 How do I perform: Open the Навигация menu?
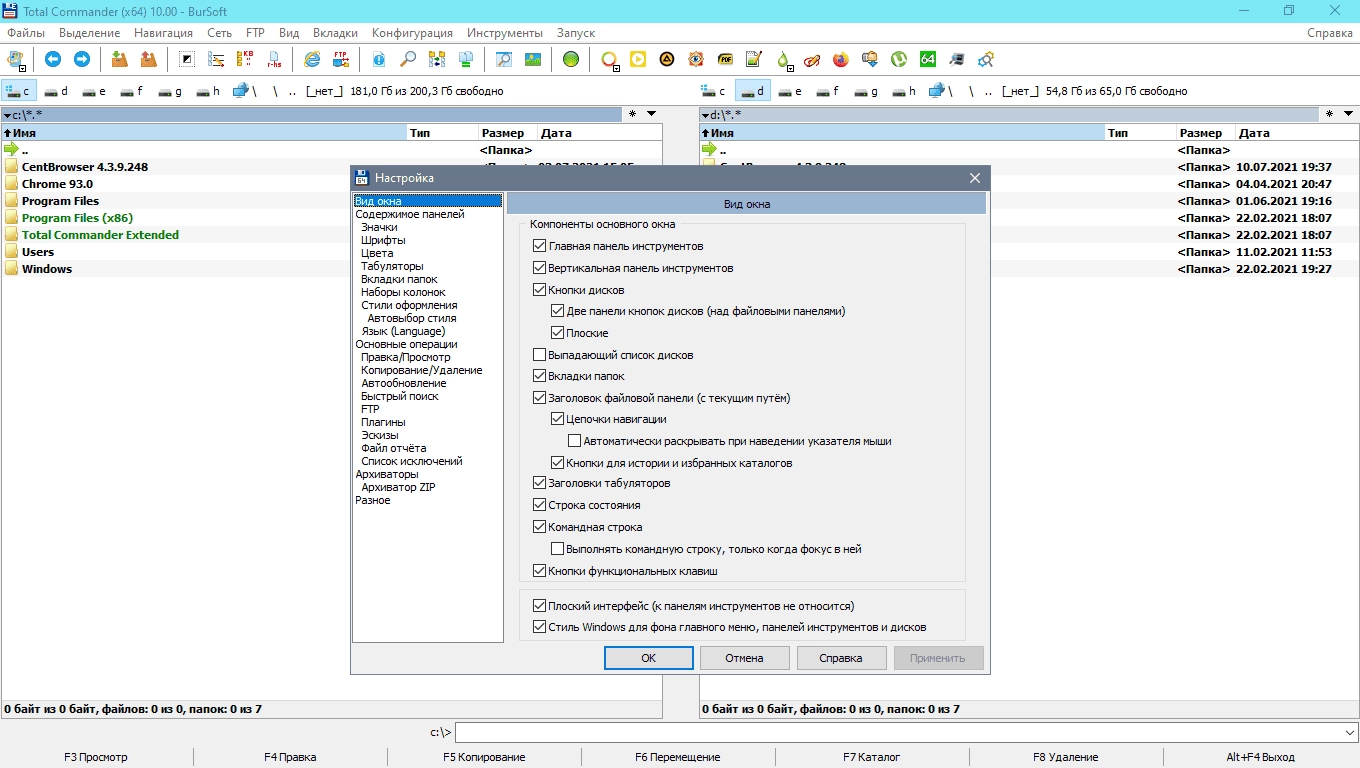pos(163,33)
